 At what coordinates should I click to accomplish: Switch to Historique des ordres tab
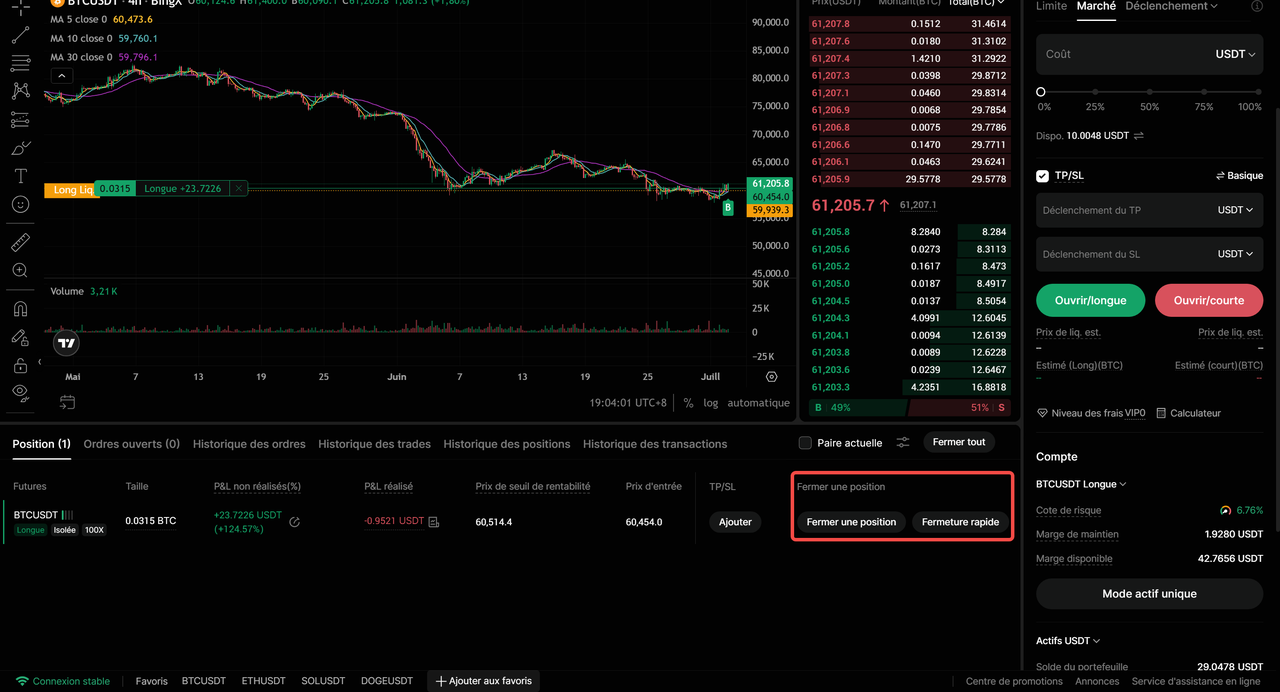tap(249, 444)
